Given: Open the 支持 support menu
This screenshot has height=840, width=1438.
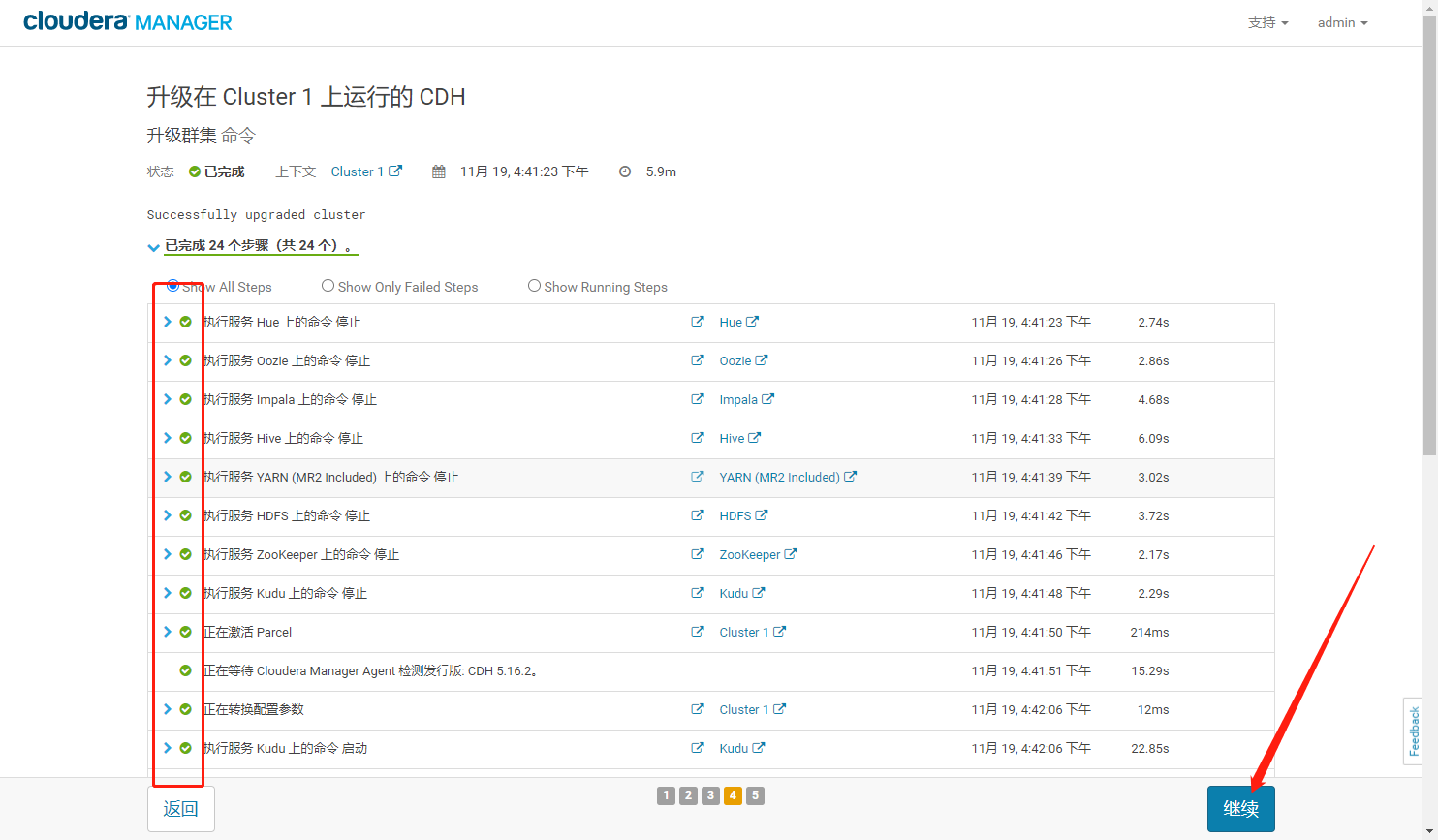Looking at the screenshot, I should [x=1267, y=22].
